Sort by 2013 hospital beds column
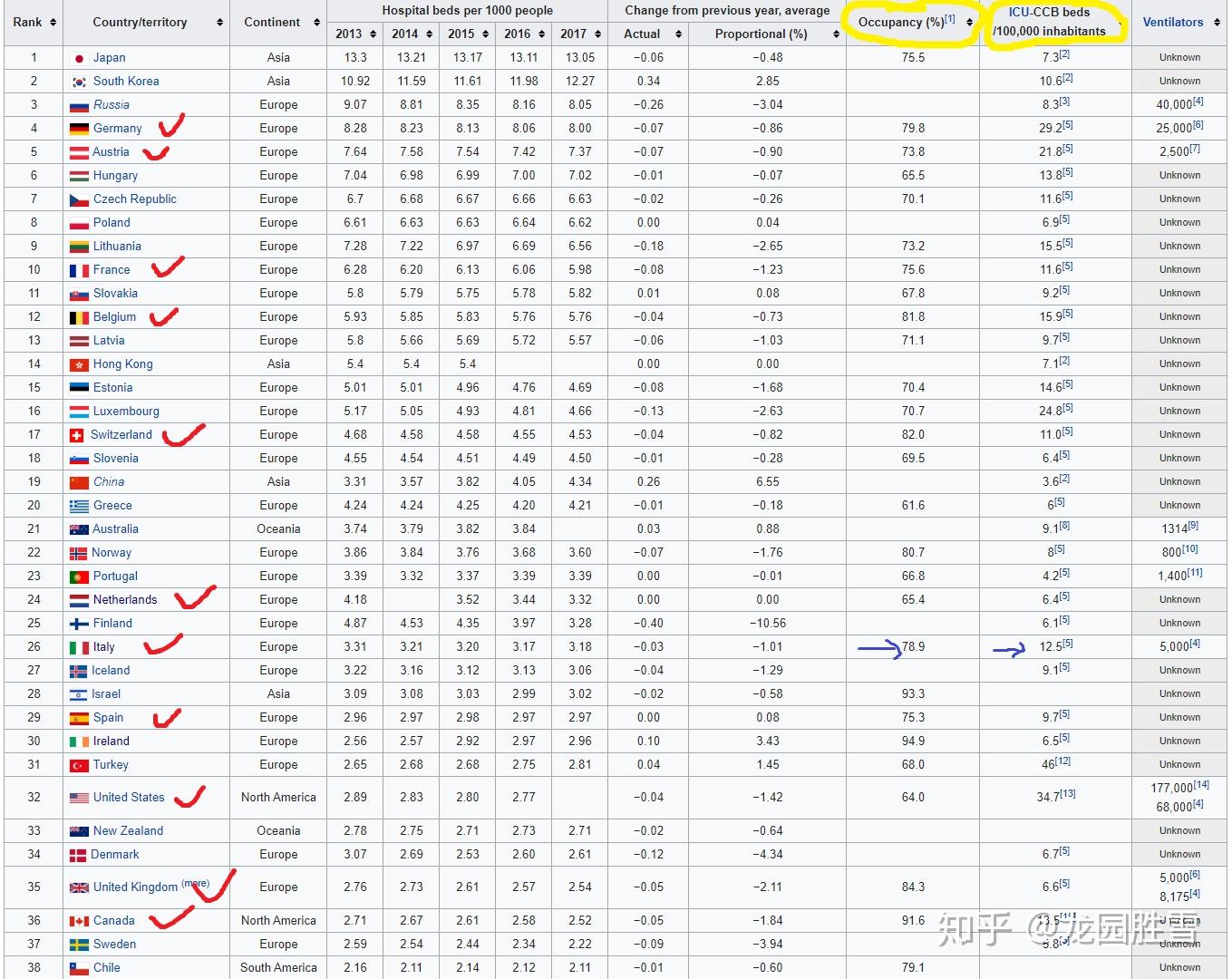 tap(373, 34)
